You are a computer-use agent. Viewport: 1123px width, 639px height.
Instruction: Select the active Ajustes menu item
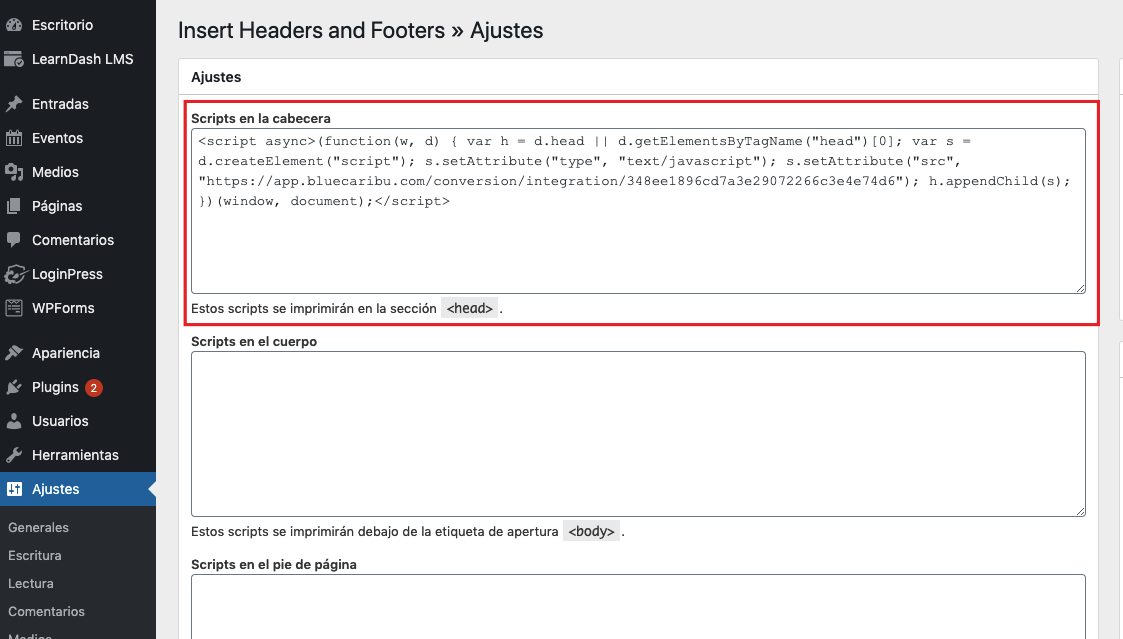coord(77,489)
